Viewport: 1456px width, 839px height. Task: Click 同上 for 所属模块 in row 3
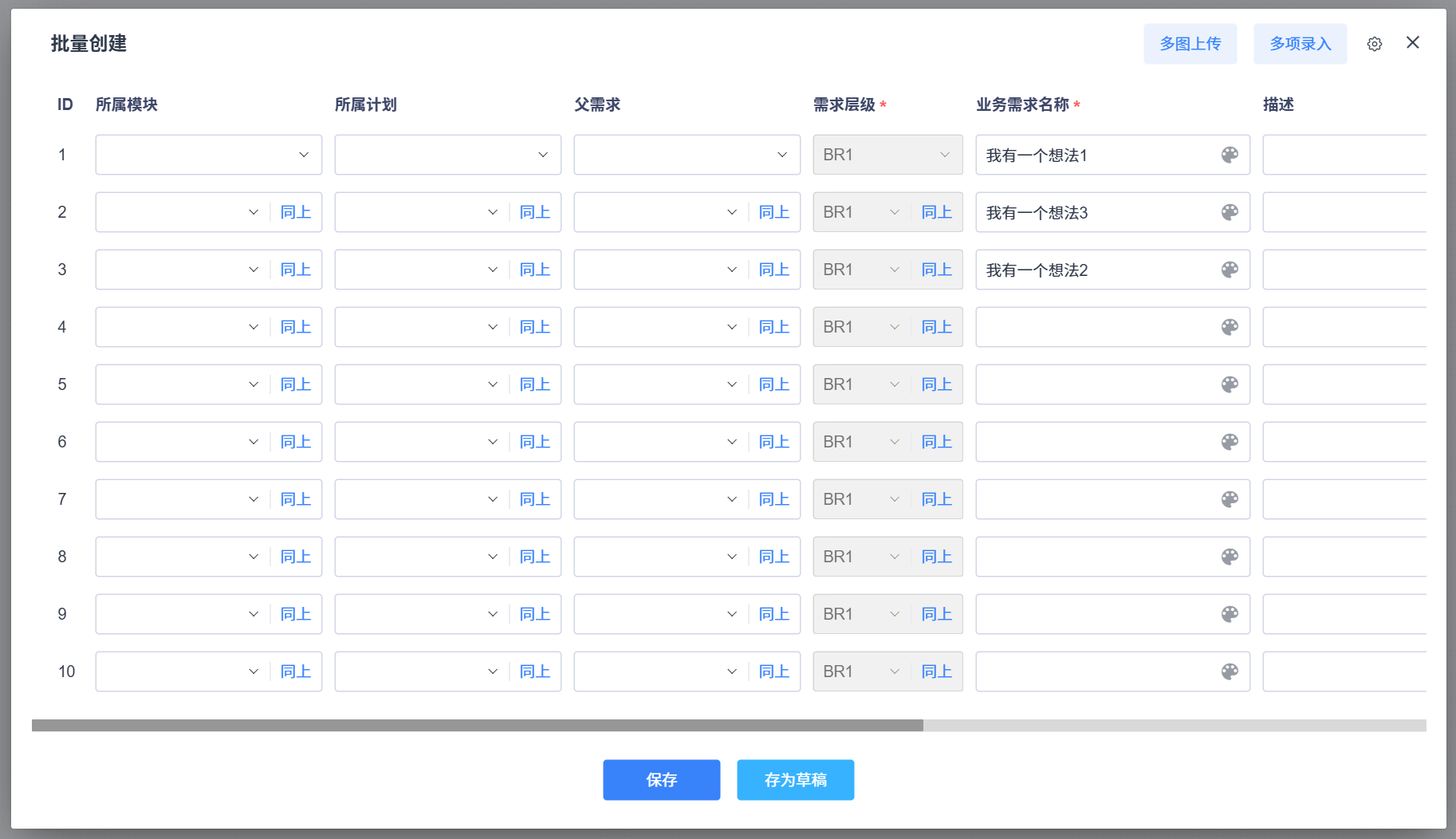(x=296, y=270)
